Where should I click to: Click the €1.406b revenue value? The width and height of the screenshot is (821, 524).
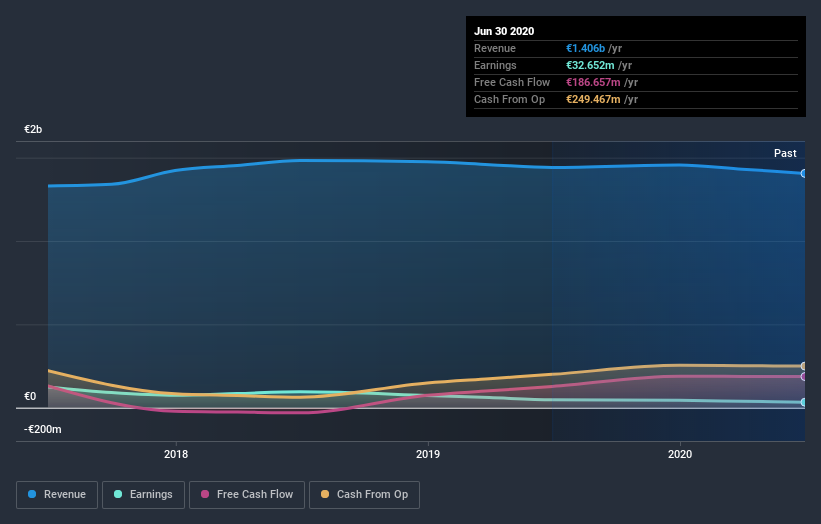point(585,48)
